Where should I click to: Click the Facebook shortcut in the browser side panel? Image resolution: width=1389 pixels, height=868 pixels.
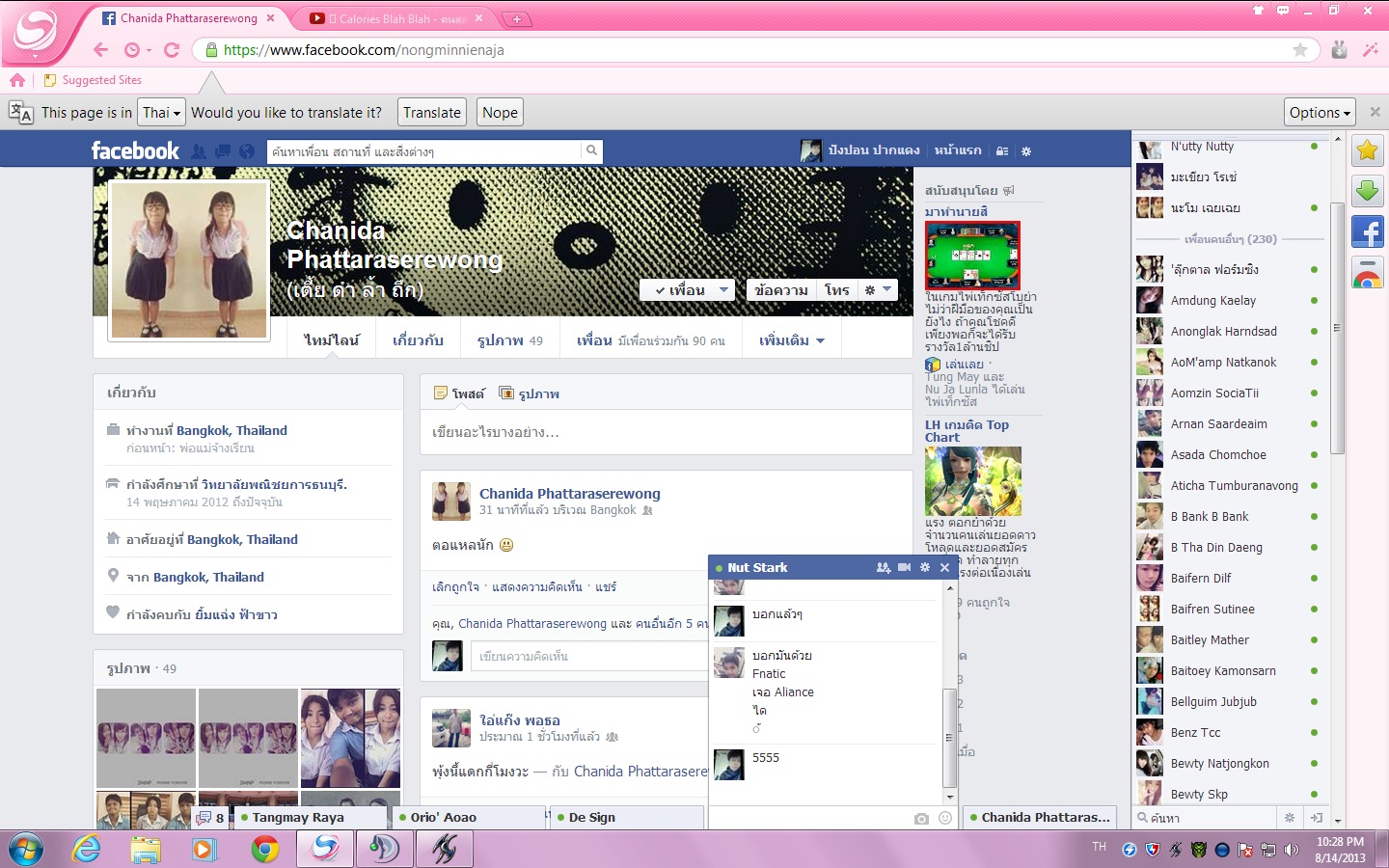(1368, 232)
